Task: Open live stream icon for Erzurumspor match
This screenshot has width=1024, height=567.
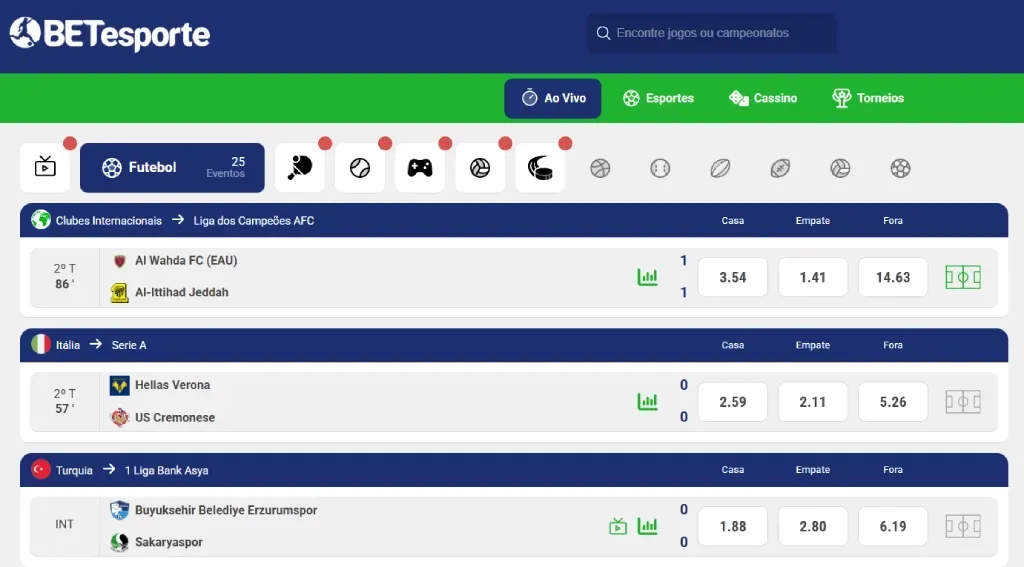Action: tap(618, 526)
